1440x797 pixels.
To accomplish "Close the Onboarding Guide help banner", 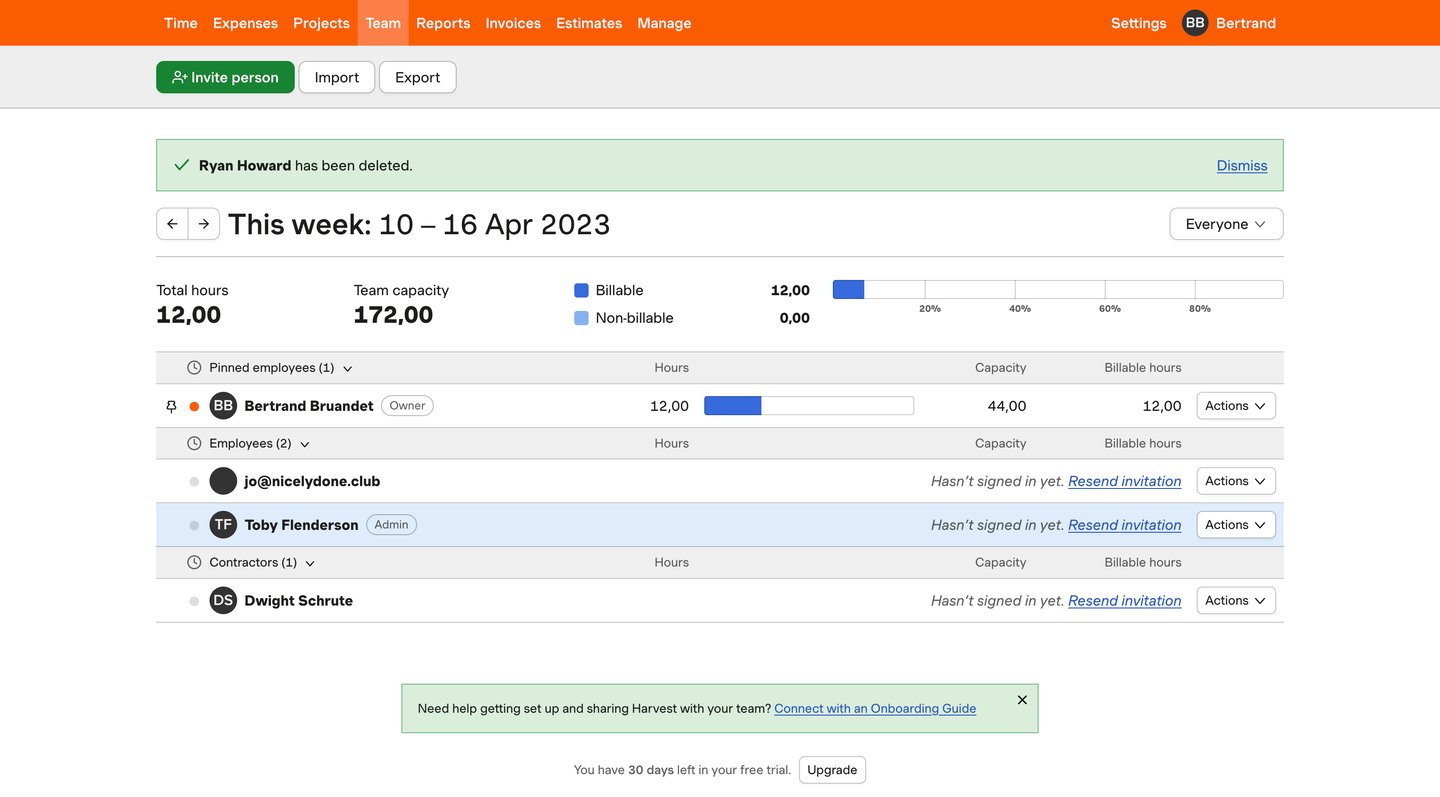I will [1022, 700].
